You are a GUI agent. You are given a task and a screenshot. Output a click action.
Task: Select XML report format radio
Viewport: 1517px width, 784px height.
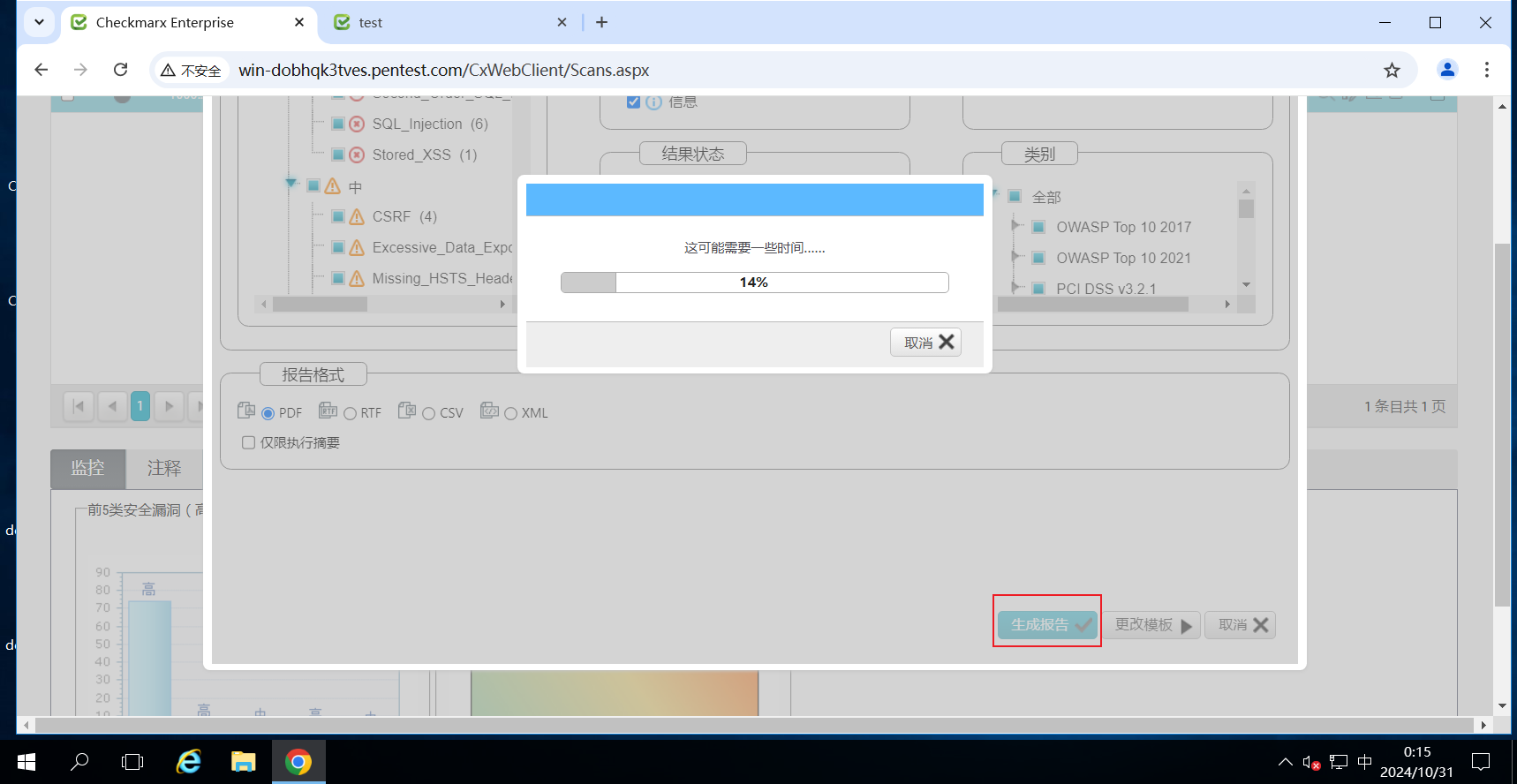pos(510,413)
